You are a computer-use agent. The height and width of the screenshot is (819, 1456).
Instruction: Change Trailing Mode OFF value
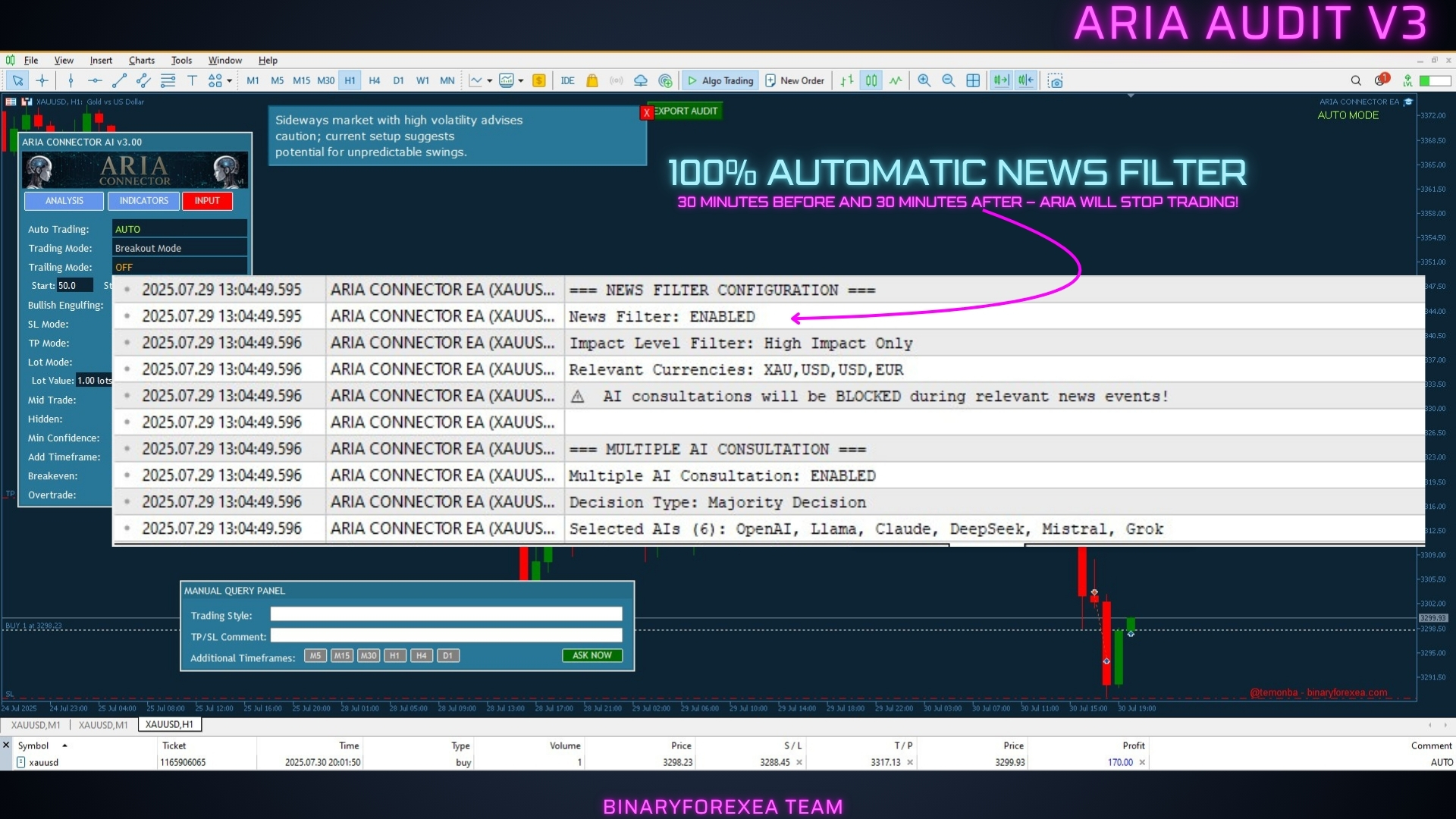(x=180, y=267)
